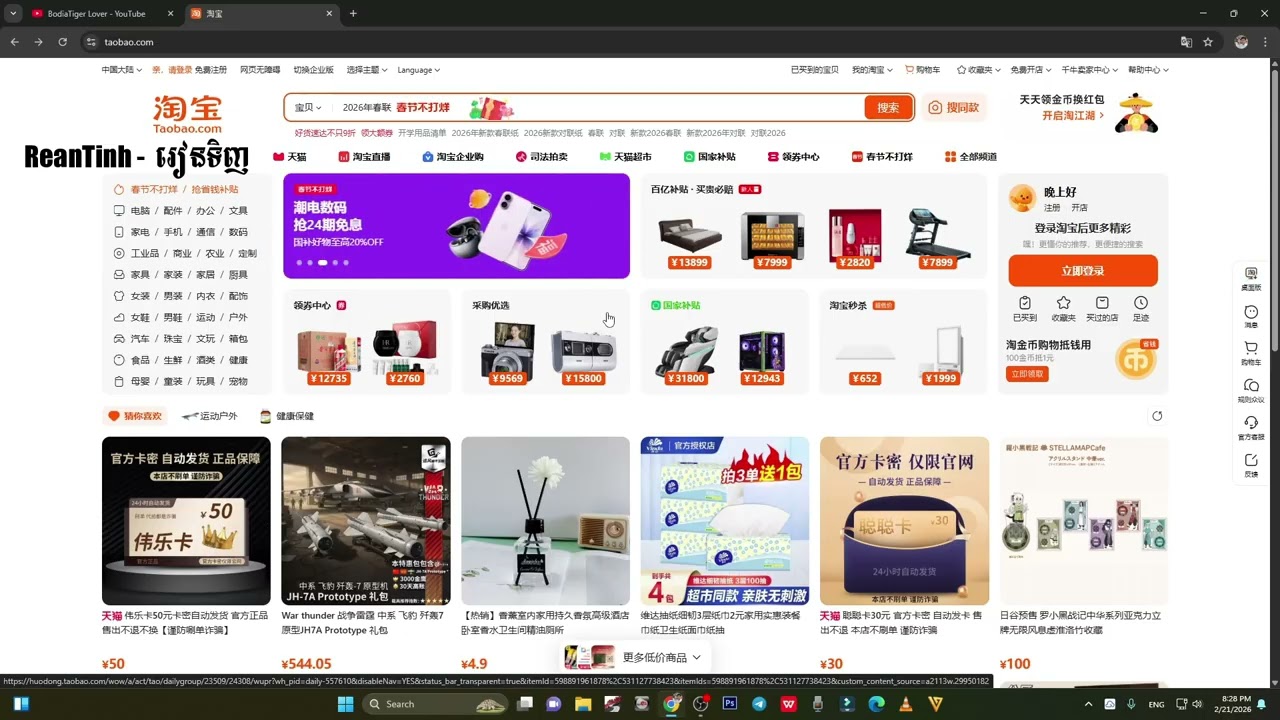The height and width of the screenshot is (720, 1280).
Task: Show hidden icons in system tray
Action: point(1088,704)
